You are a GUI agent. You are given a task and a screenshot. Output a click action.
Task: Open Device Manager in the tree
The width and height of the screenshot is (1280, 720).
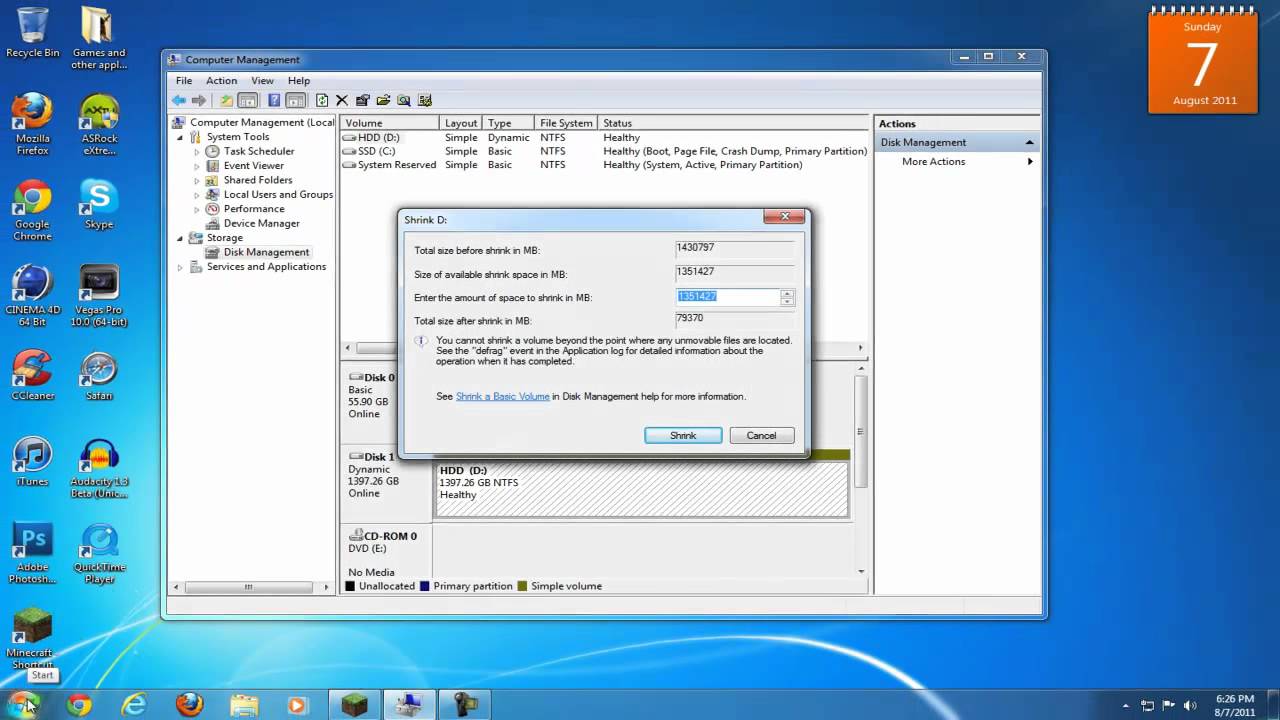coord(261,223)
